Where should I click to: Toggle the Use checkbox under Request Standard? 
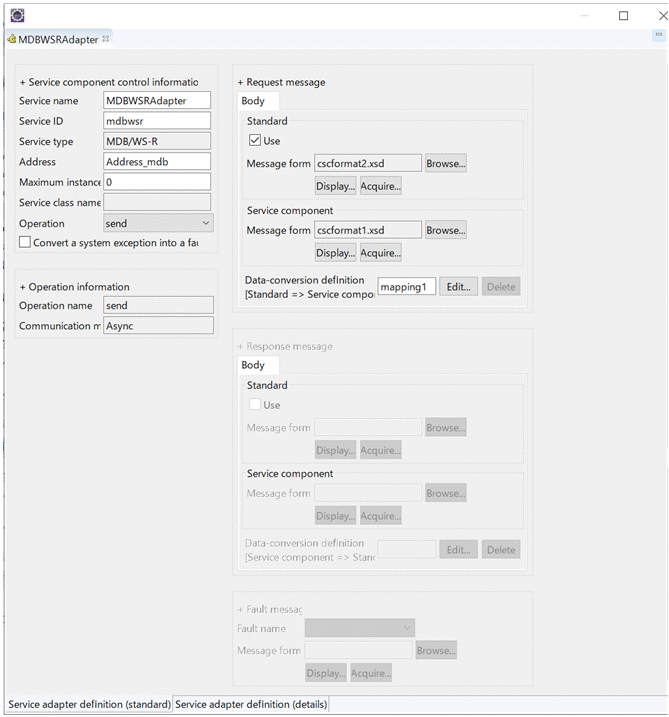pyautogui.click(x=255, y=140)
